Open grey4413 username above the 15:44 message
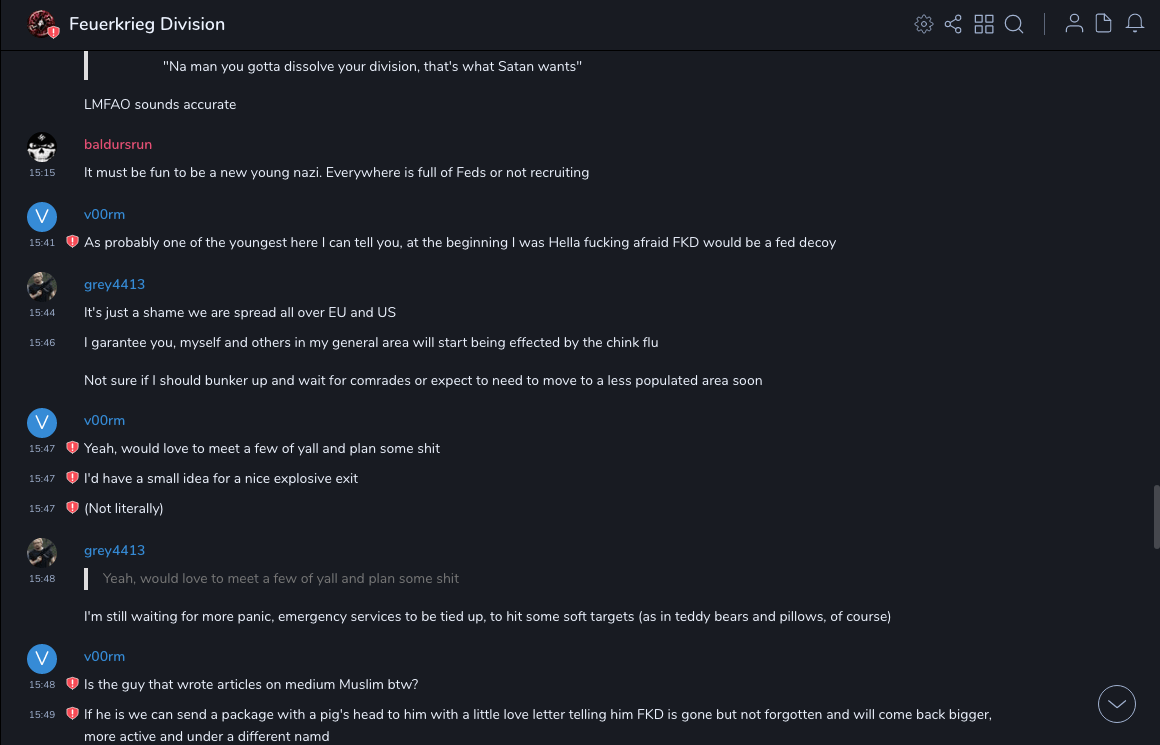Screen dimensions: 1160x745 pos(114,285)
